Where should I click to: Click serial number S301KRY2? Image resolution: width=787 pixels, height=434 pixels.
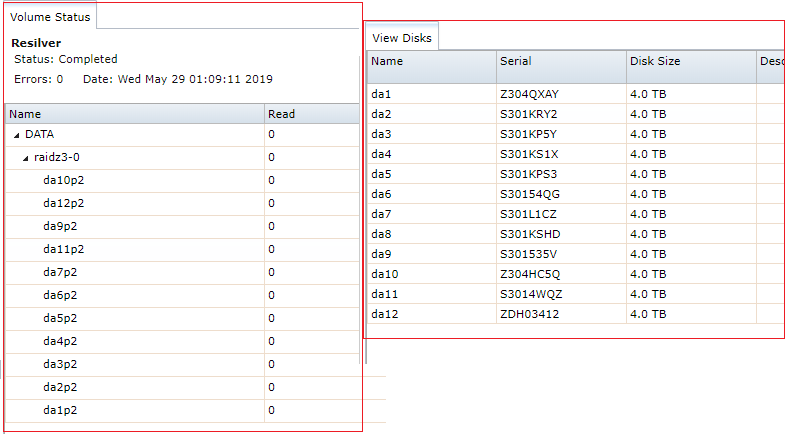coord(529,114)
